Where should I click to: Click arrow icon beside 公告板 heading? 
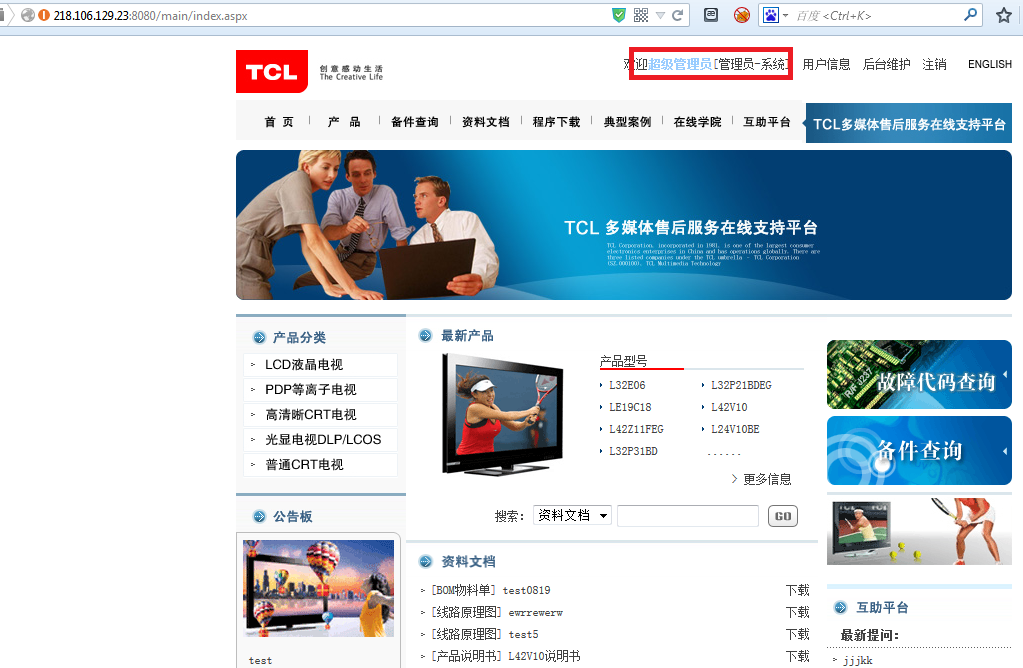259,517
